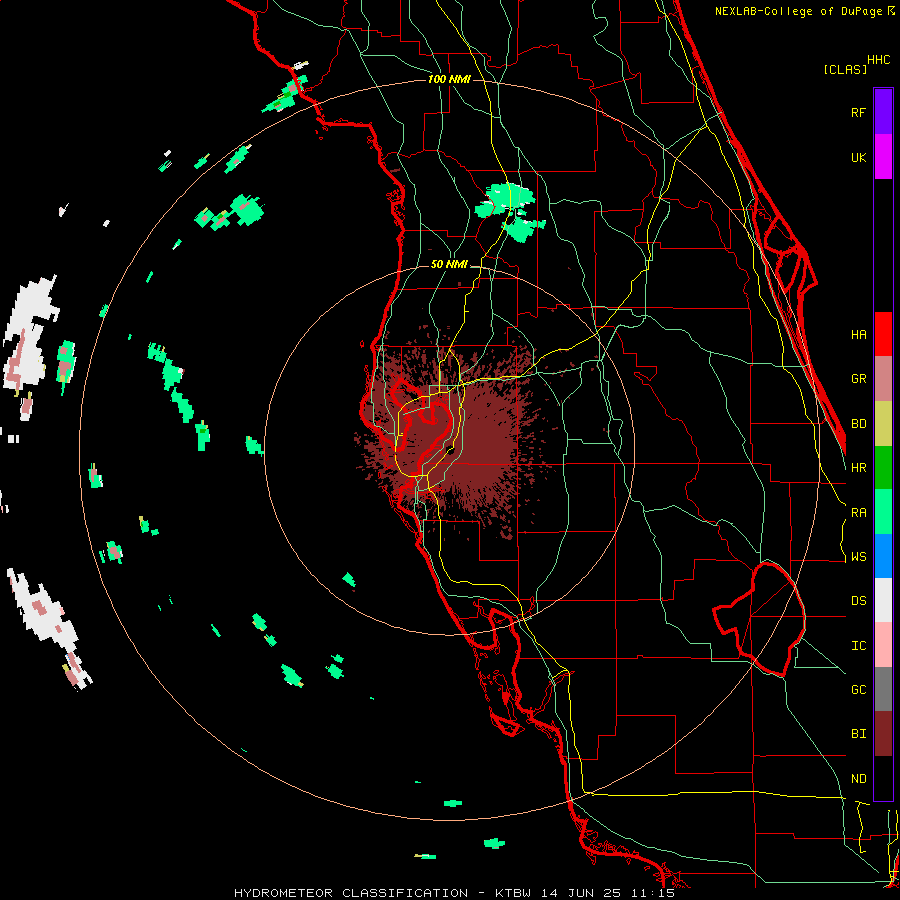Click the HYDROMETEOR CLASSIFICATION title text
This screenshot has height=900, width=900.
point(351,893)
